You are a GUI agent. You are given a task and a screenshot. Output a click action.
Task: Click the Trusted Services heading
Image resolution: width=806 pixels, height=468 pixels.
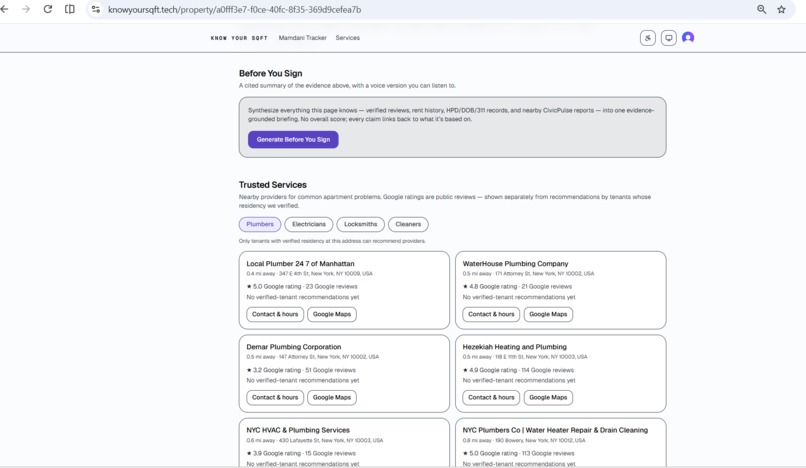(272, 185)
